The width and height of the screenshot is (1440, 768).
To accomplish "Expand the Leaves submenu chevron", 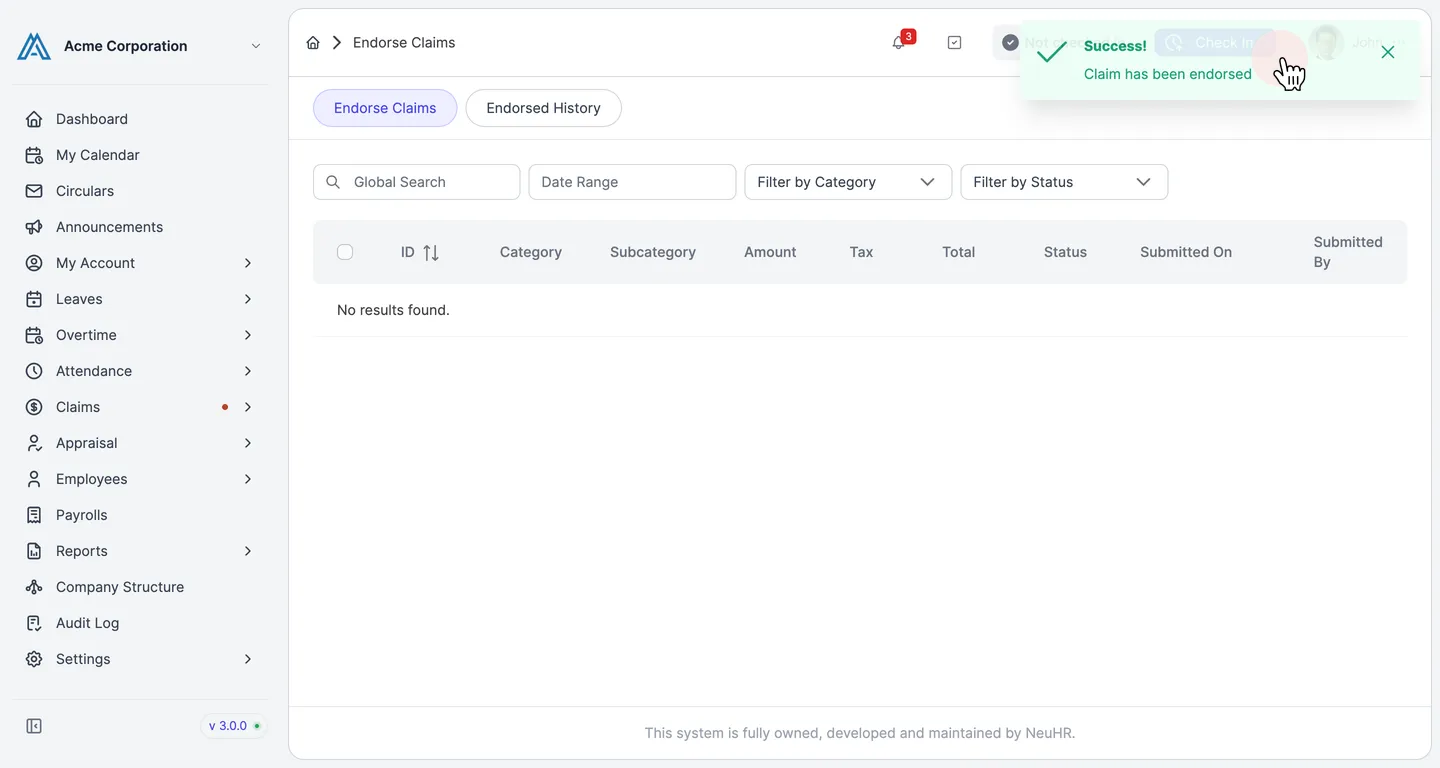I will coord(248,299).
